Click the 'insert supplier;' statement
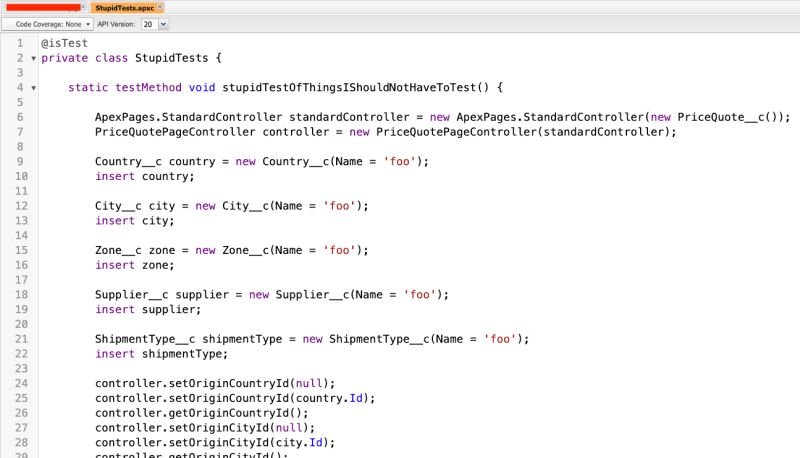 148,309
